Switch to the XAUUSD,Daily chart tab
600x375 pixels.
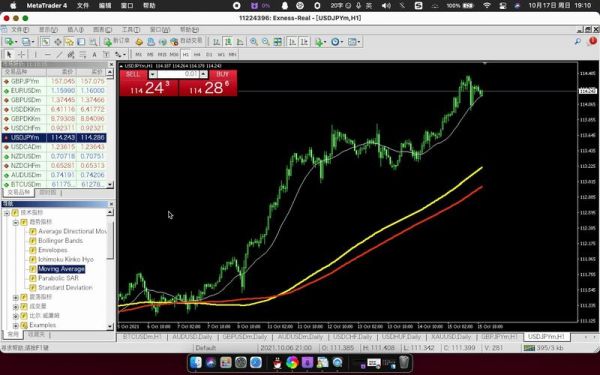click(x=451, y=337)
